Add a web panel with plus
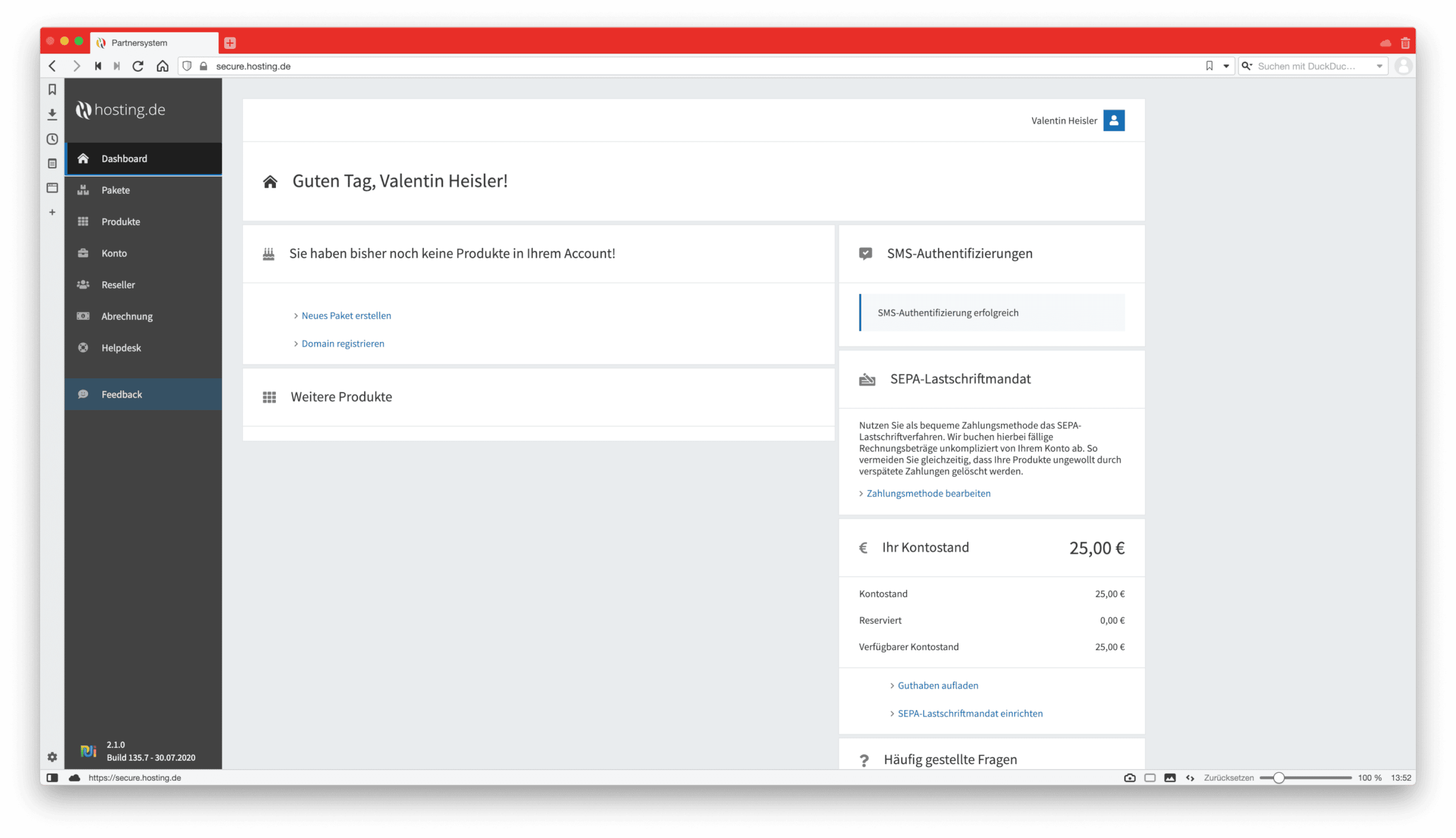Image resolution: width=1456 pixels, height=838 pixels. 52,212
